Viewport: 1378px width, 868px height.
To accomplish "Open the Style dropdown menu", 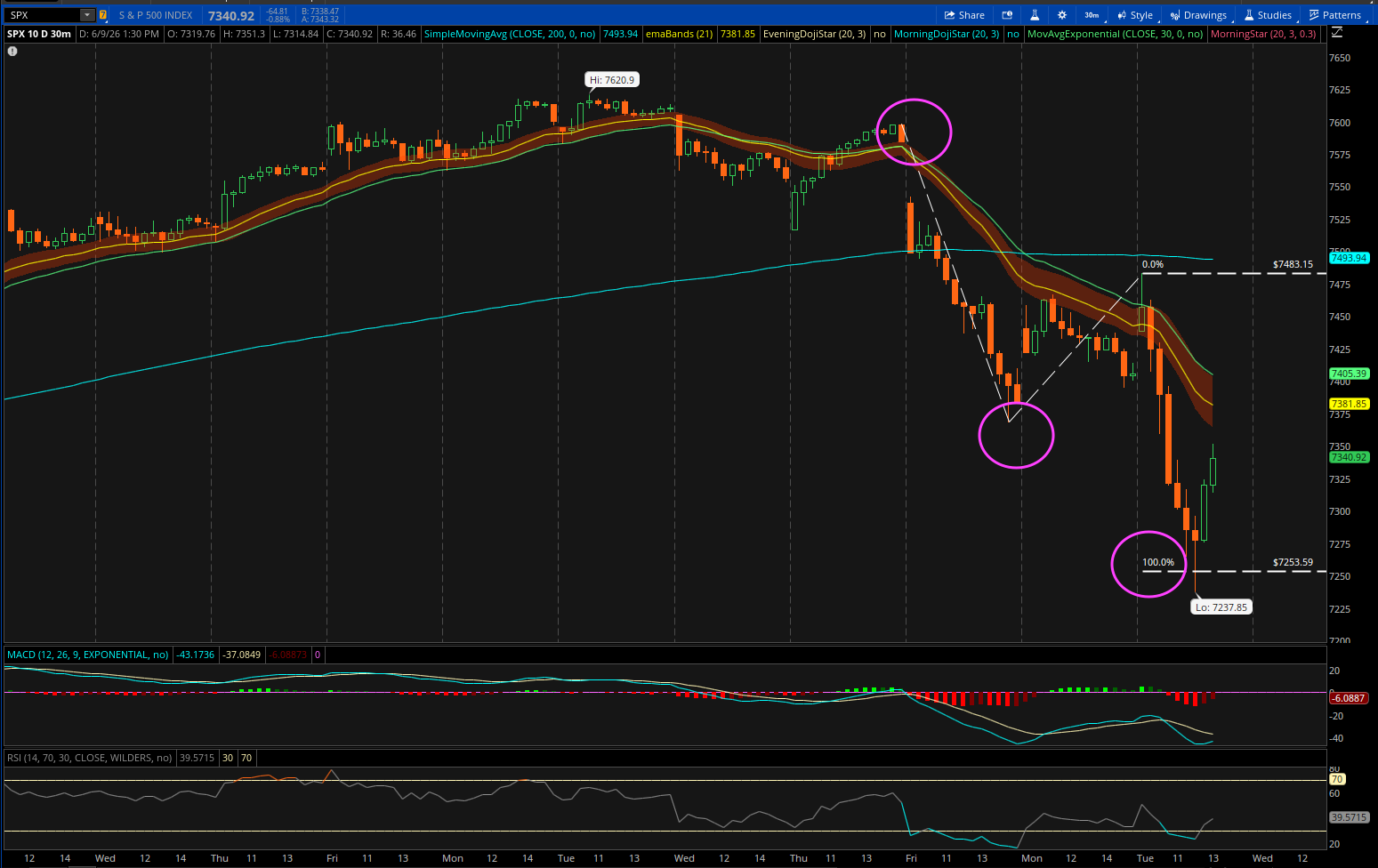I will pyautogui.click(x=1134, y=15).
